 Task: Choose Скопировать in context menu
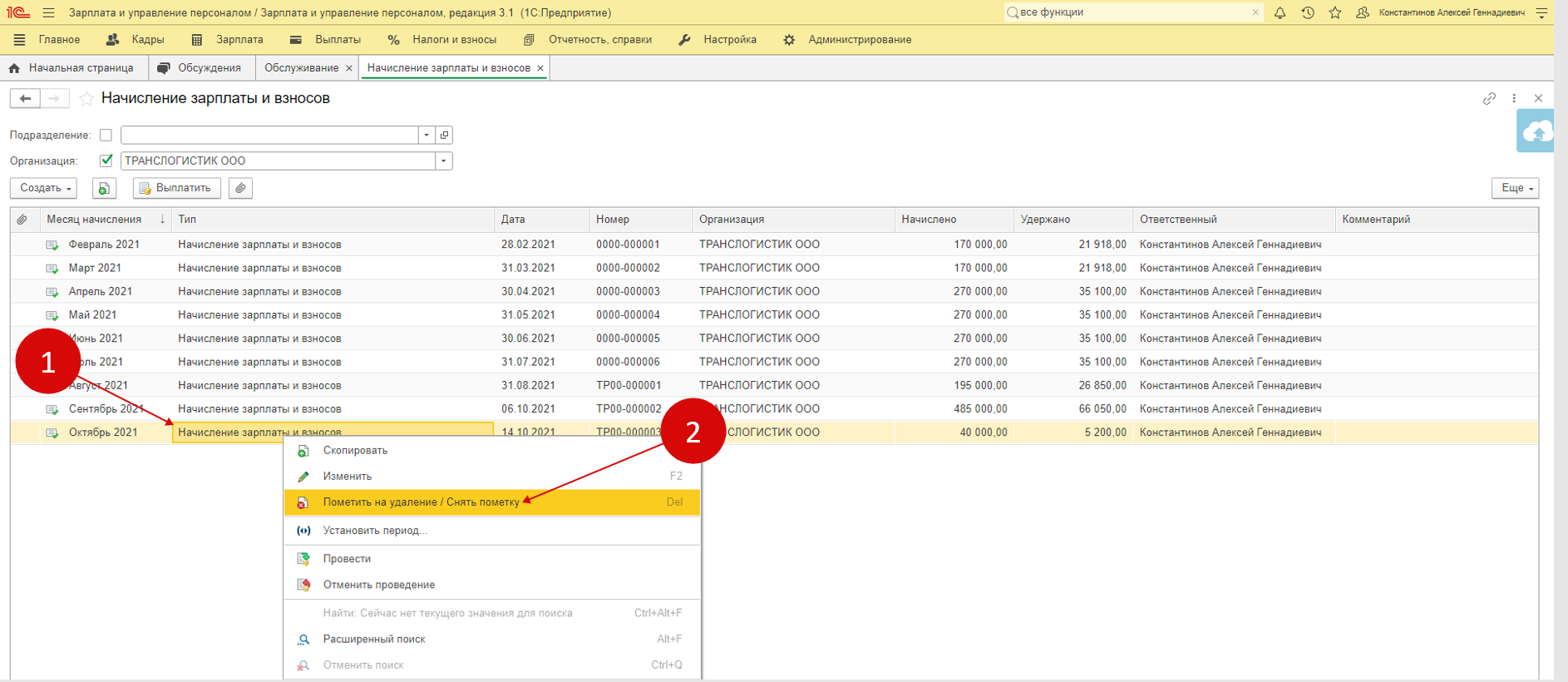coord(492,451)
